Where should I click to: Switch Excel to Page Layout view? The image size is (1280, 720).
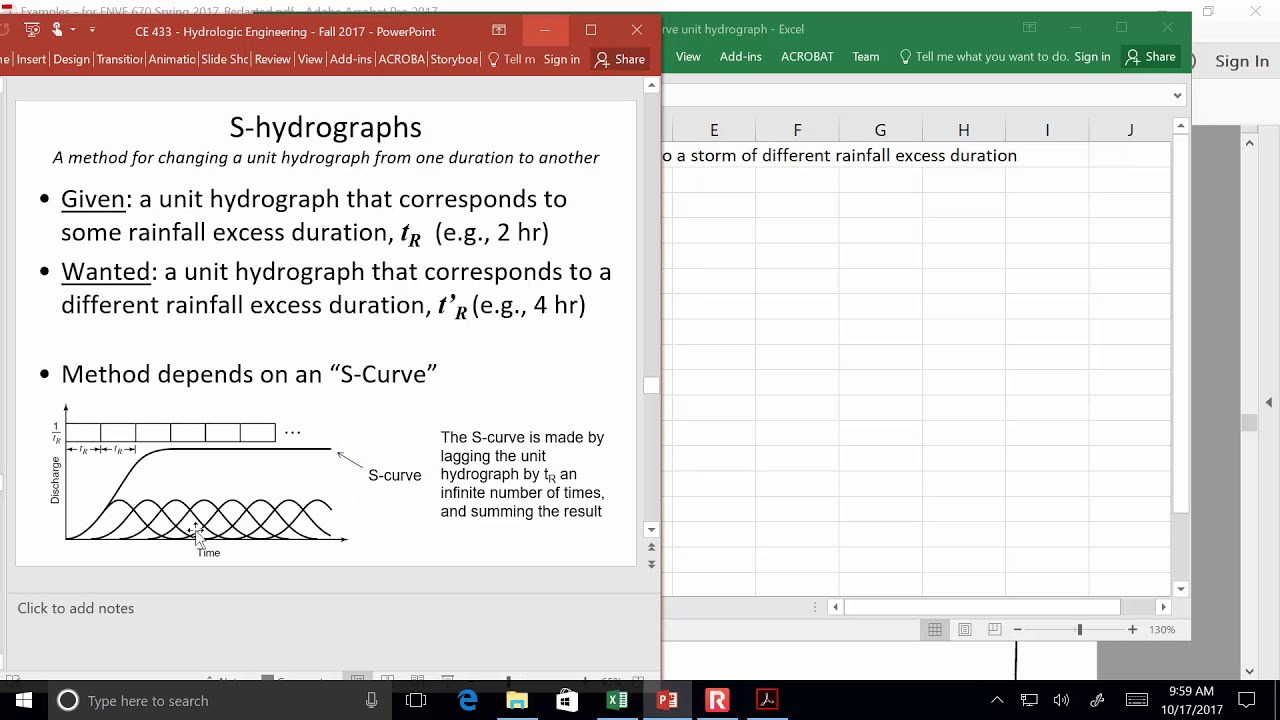[964, 629]
